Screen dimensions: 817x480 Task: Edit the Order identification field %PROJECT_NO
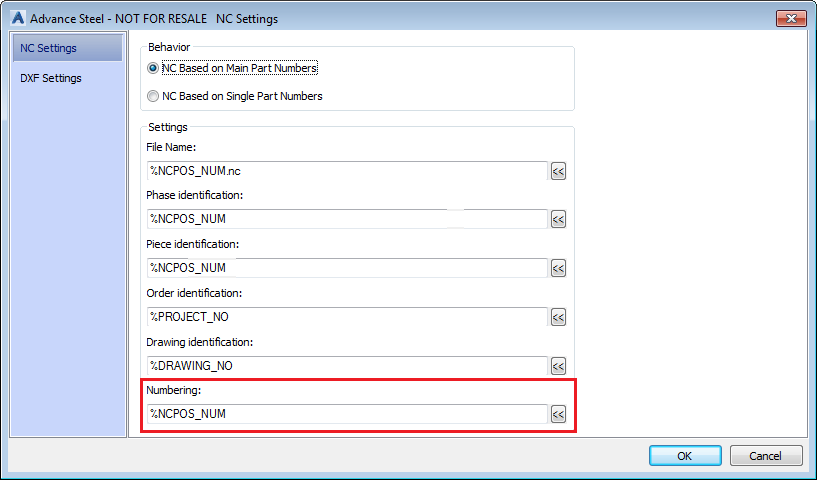(347, 317)
